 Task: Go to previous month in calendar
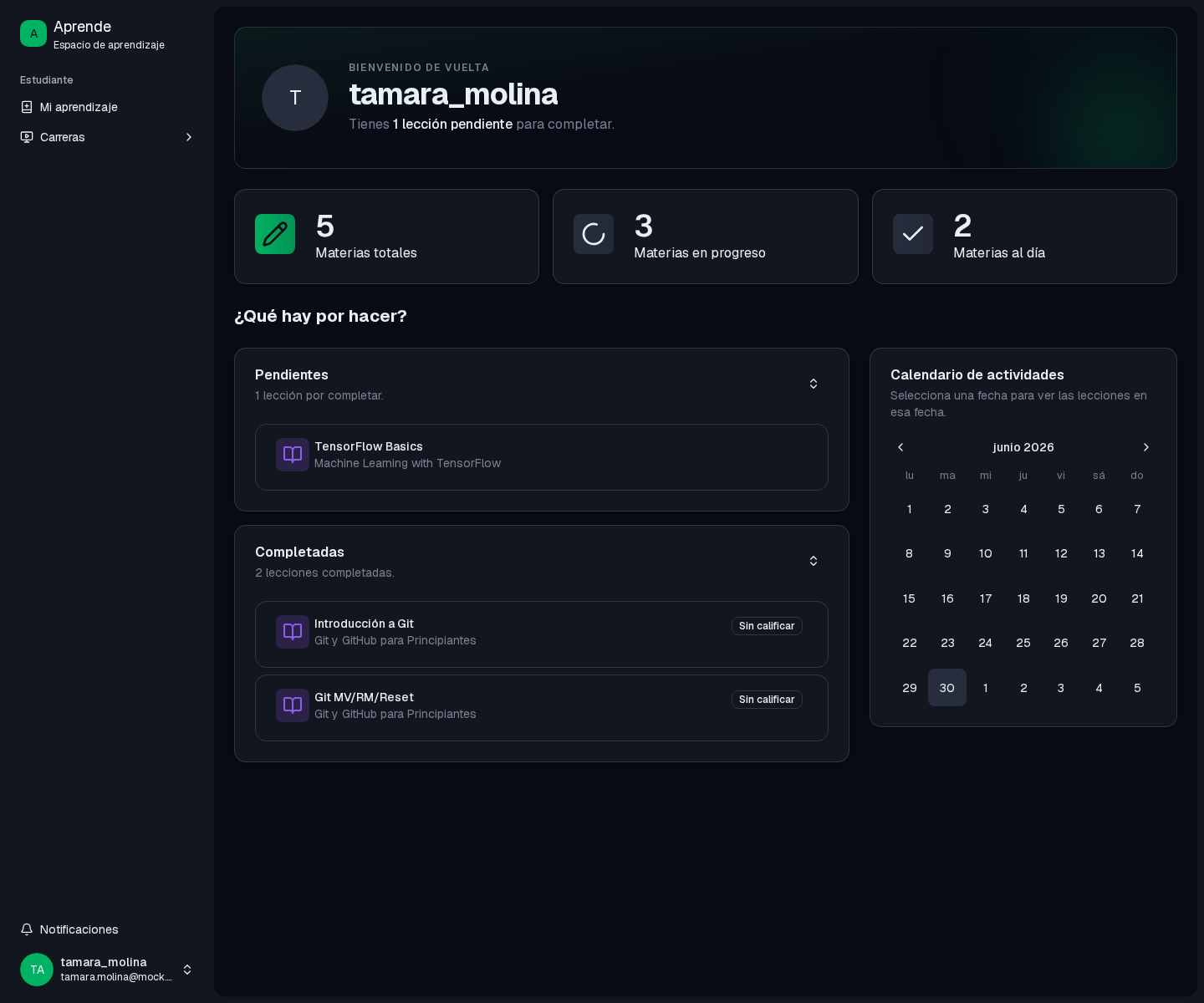[x=900, y=447]
